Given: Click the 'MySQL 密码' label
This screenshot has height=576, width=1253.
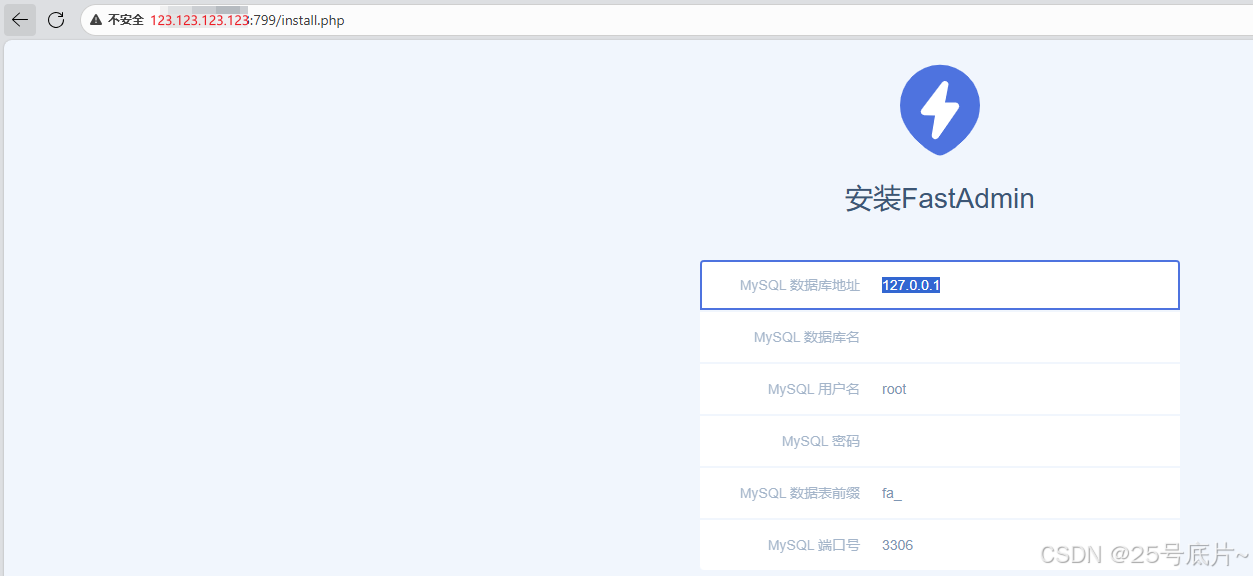Looking at the screenshot, I should [x=821, y=441].
